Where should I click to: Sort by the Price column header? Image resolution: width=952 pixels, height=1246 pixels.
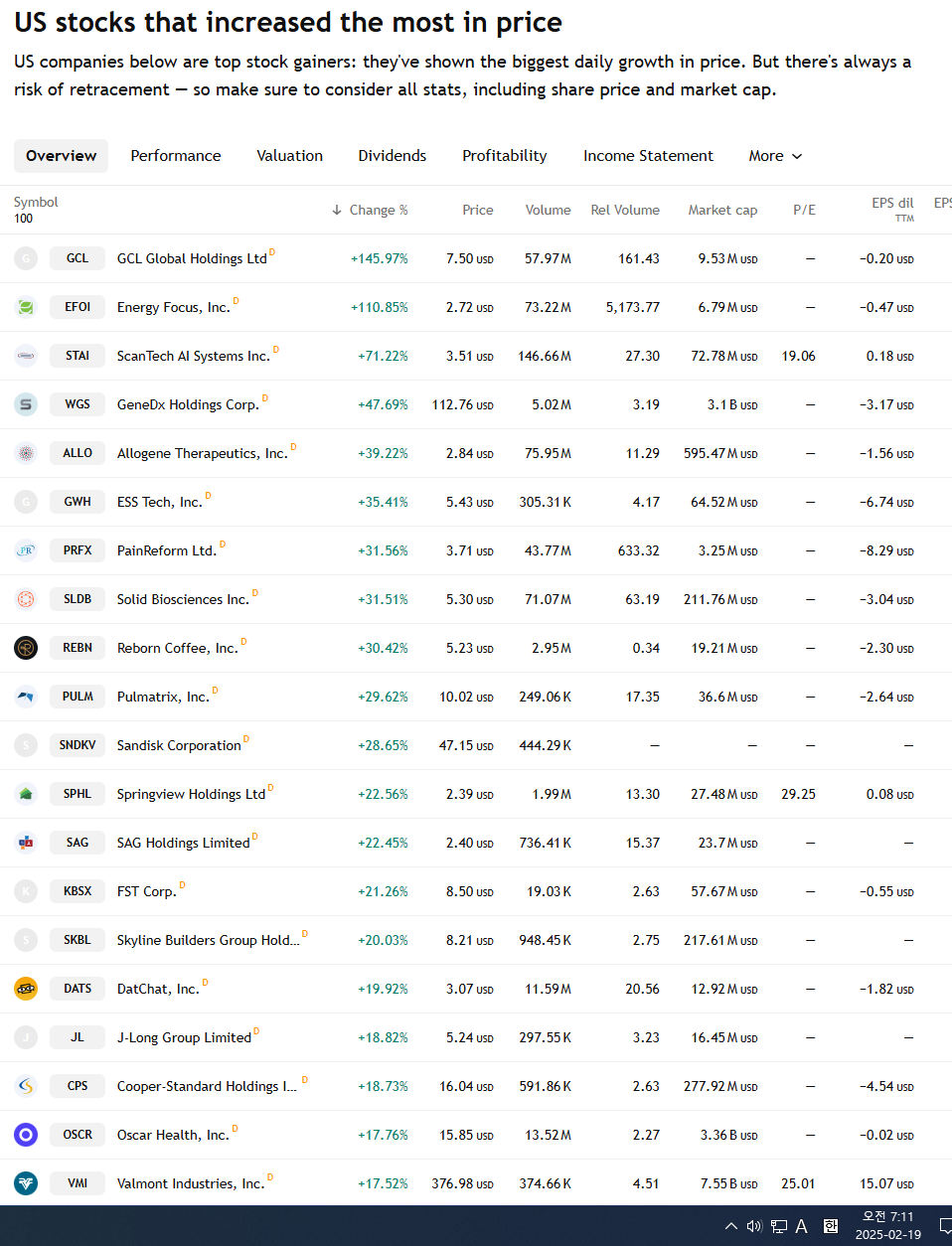pyautogui.click(x=478, y=210)
